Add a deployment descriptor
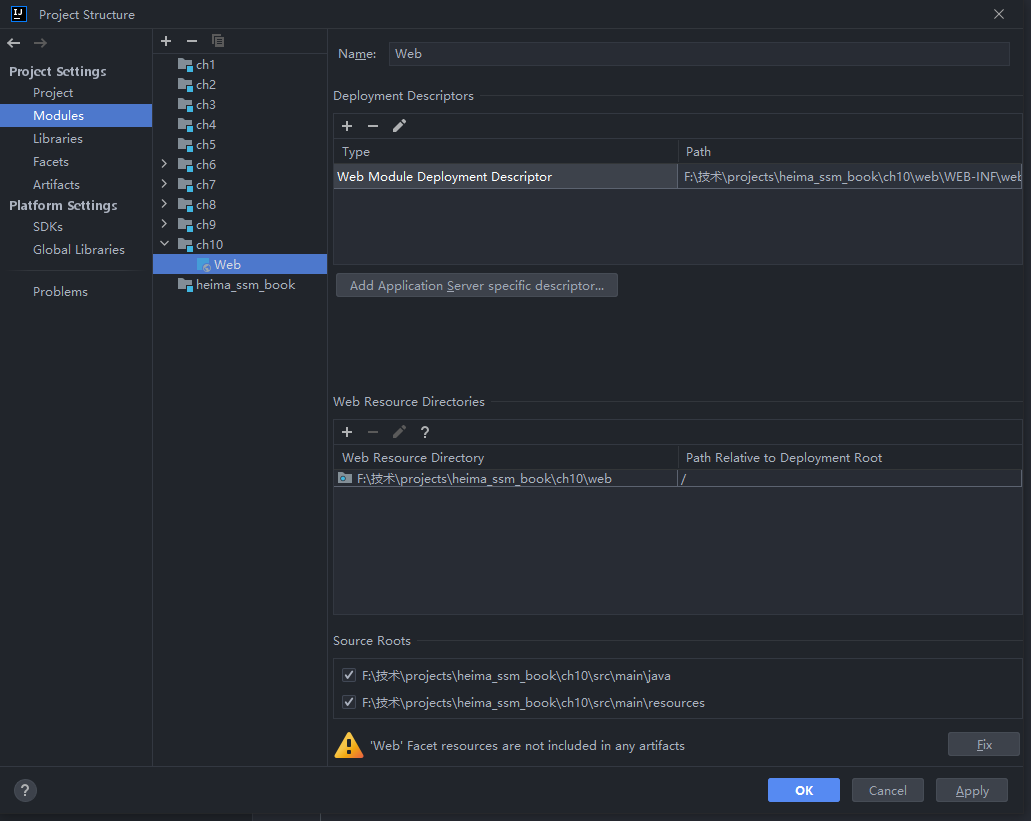1031x821 pixels. [x=347, y=126]
